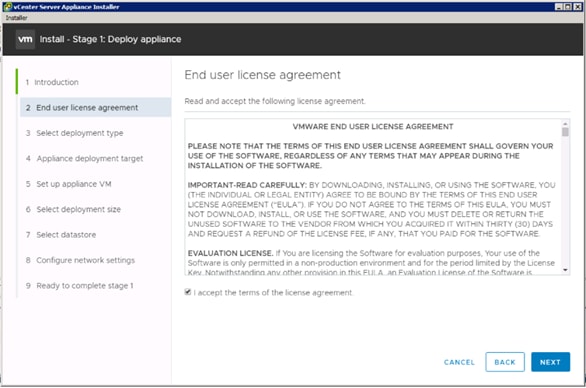The height and width of the screenshot is (388, 586).
Task: Click the VMware vm logo icon
Action: point(25,39)
